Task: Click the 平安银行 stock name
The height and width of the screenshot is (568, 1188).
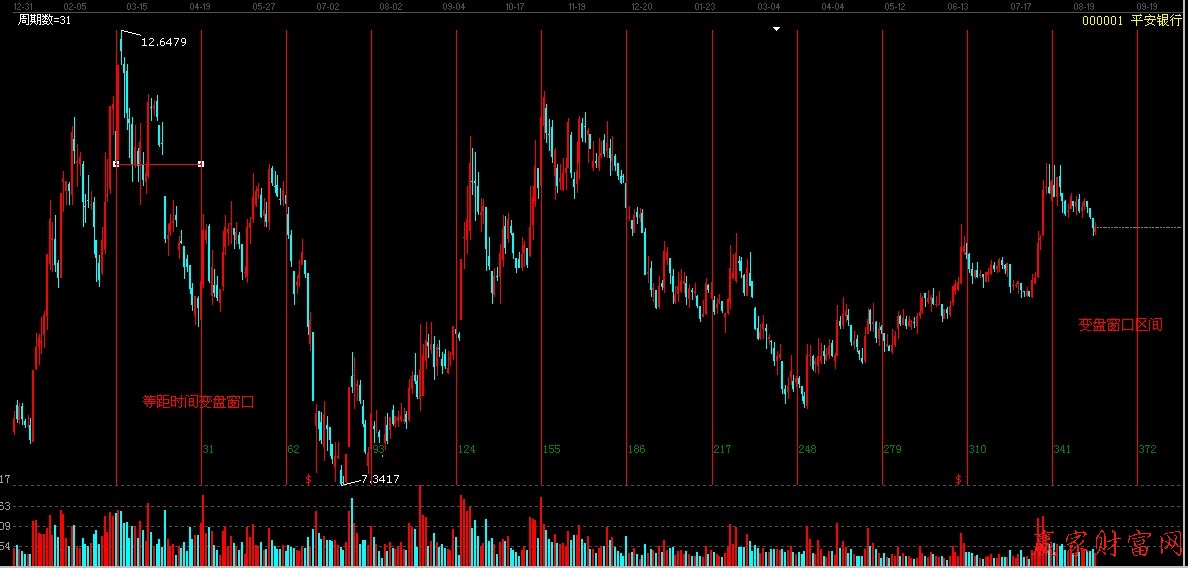Action: click(x=1156, y=20)
